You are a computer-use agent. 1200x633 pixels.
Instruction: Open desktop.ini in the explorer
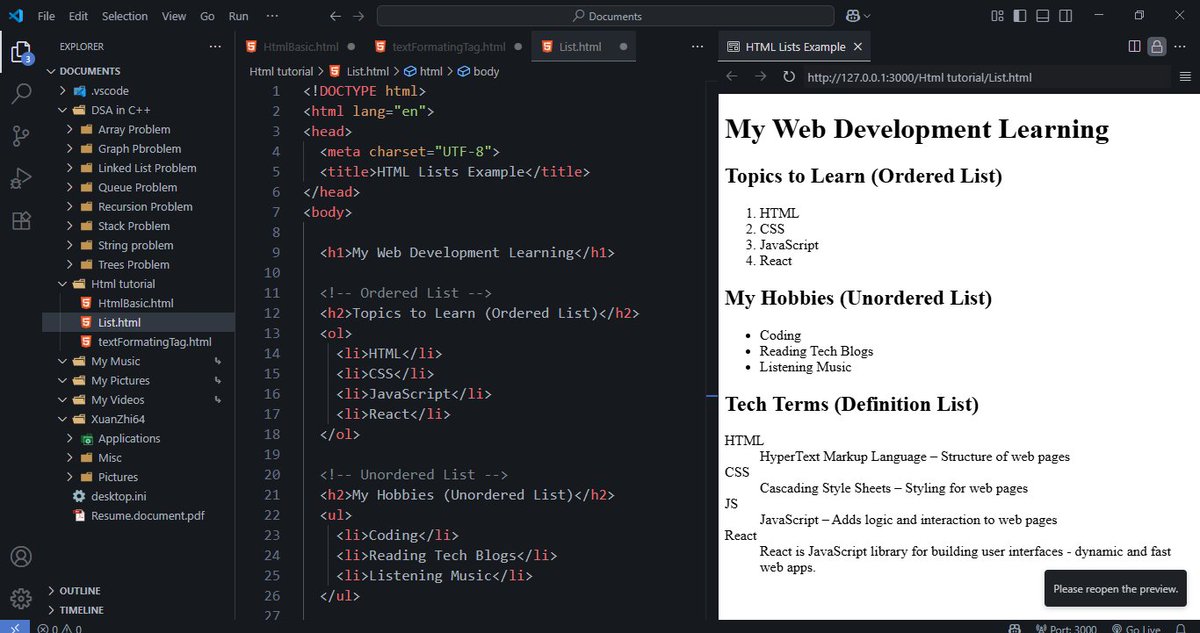[x=138, y=497]
